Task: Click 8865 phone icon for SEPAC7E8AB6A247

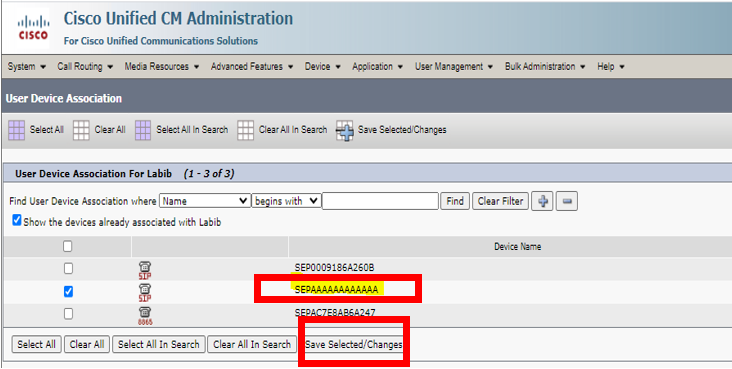Action: coord(145,316)
